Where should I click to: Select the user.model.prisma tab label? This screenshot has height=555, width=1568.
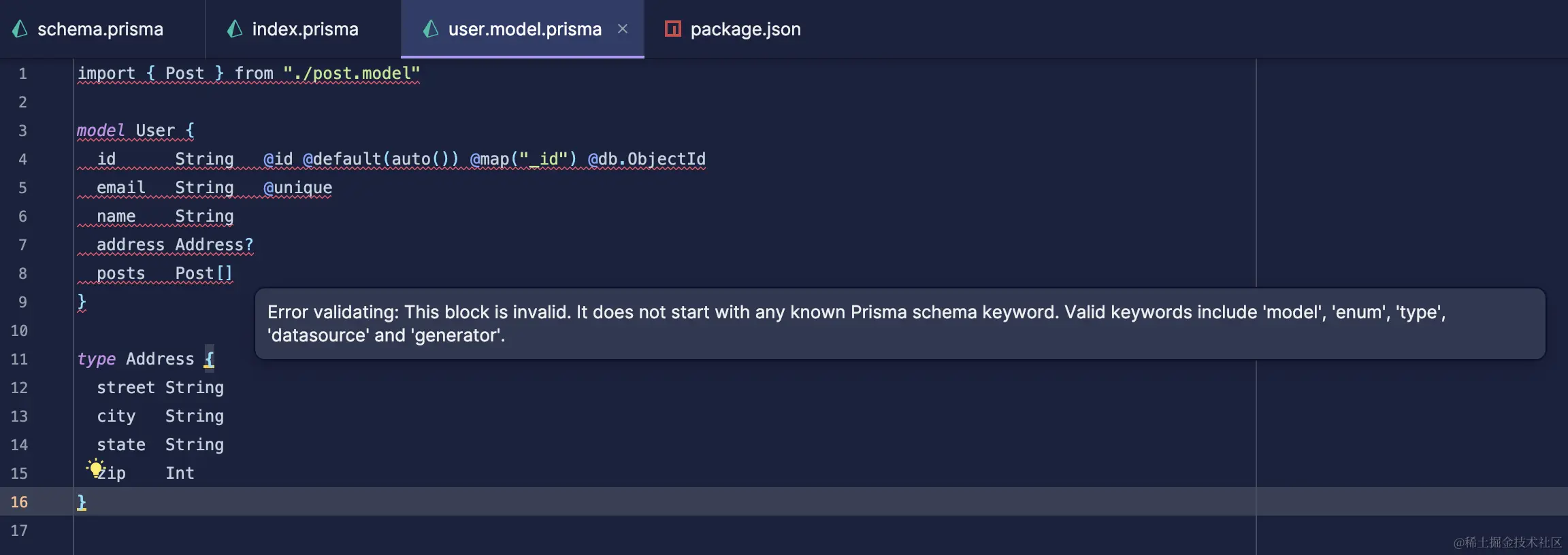(x=525, y=29)
